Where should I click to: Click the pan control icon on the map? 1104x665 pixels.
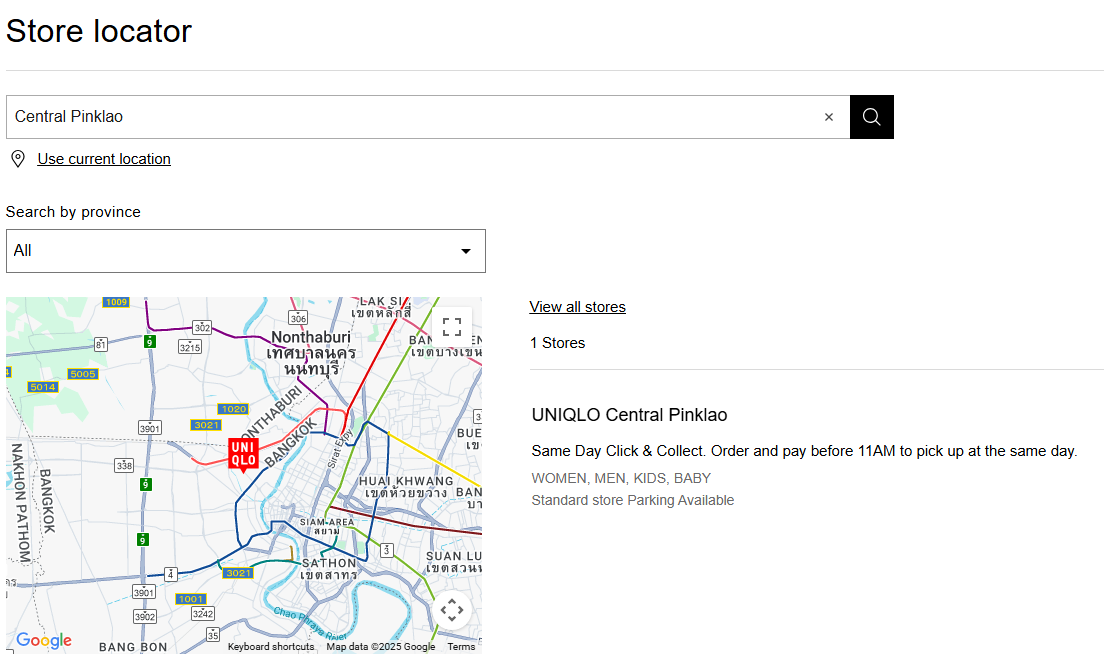451,609
